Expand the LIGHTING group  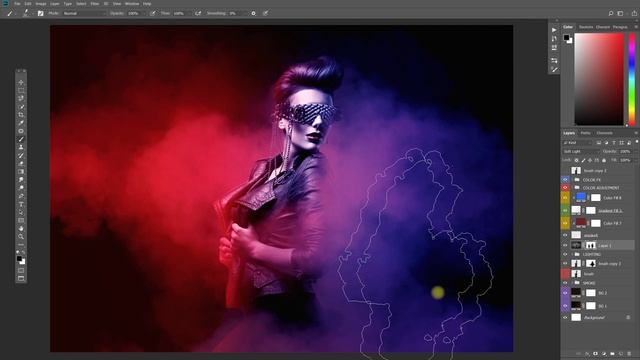tap(571, 254)
